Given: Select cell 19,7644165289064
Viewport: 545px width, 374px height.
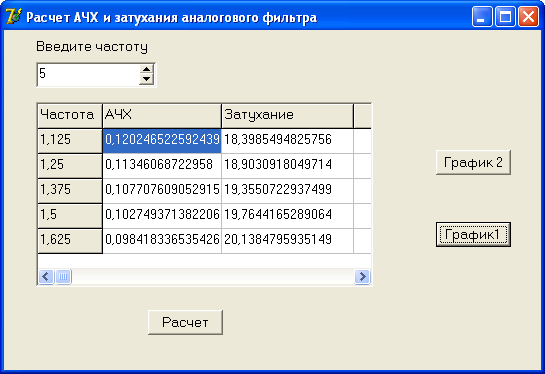Looking at the screenshot, I should coord(287,216).
